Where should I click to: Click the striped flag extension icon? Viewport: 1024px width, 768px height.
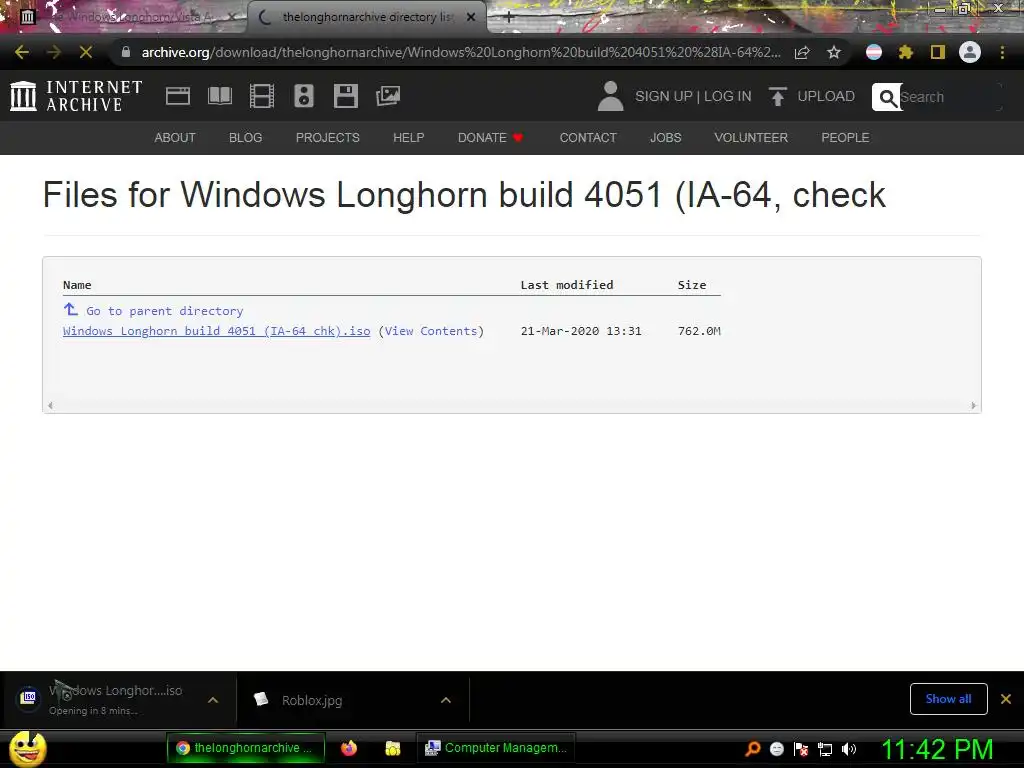(874, 52)
